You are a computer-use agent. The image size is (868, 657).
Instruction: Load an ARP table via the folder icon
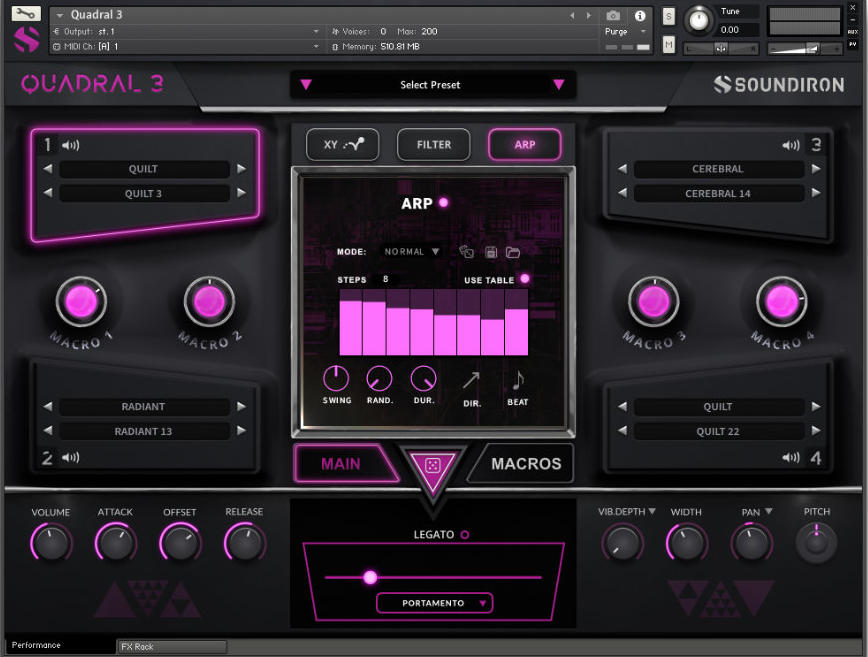click(513, 252)
